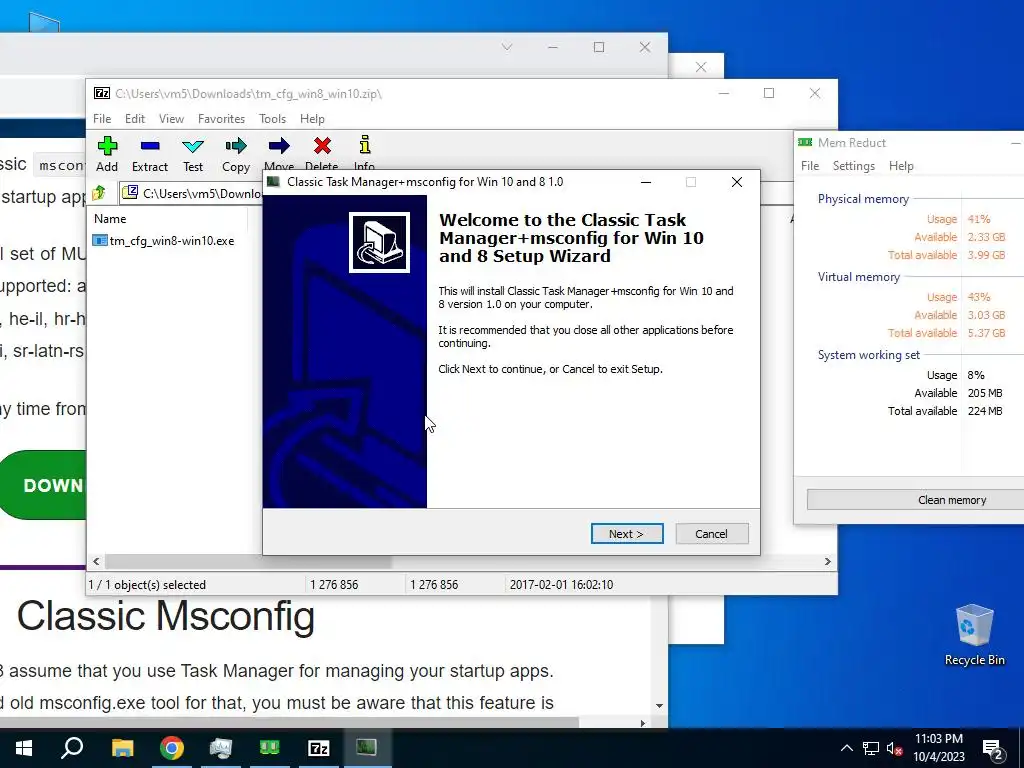Click the Move toolbar icon in 7-Zip
The height and width of the screenshot is (768, 1024).
point(279,153)
